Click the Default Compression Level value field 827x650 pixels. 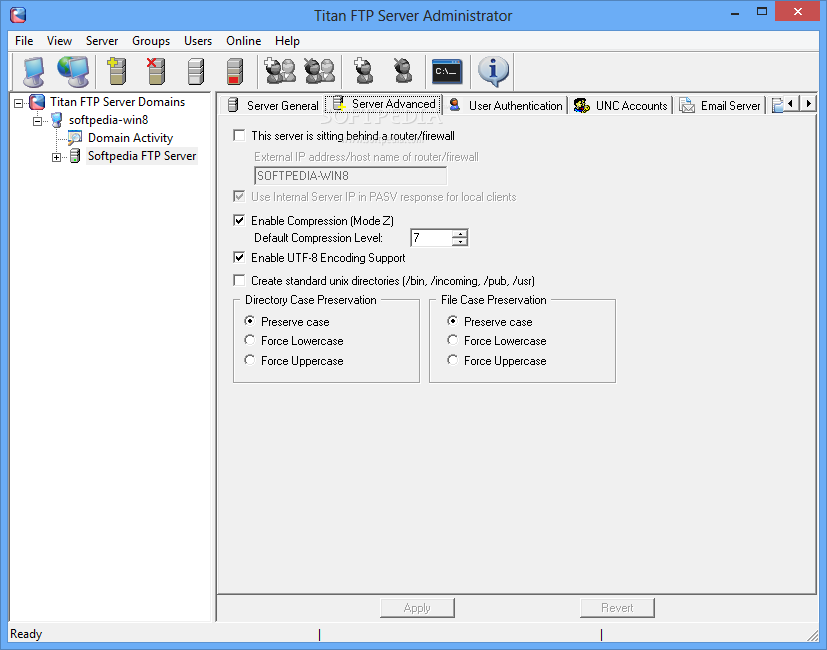tap(431, 237)
